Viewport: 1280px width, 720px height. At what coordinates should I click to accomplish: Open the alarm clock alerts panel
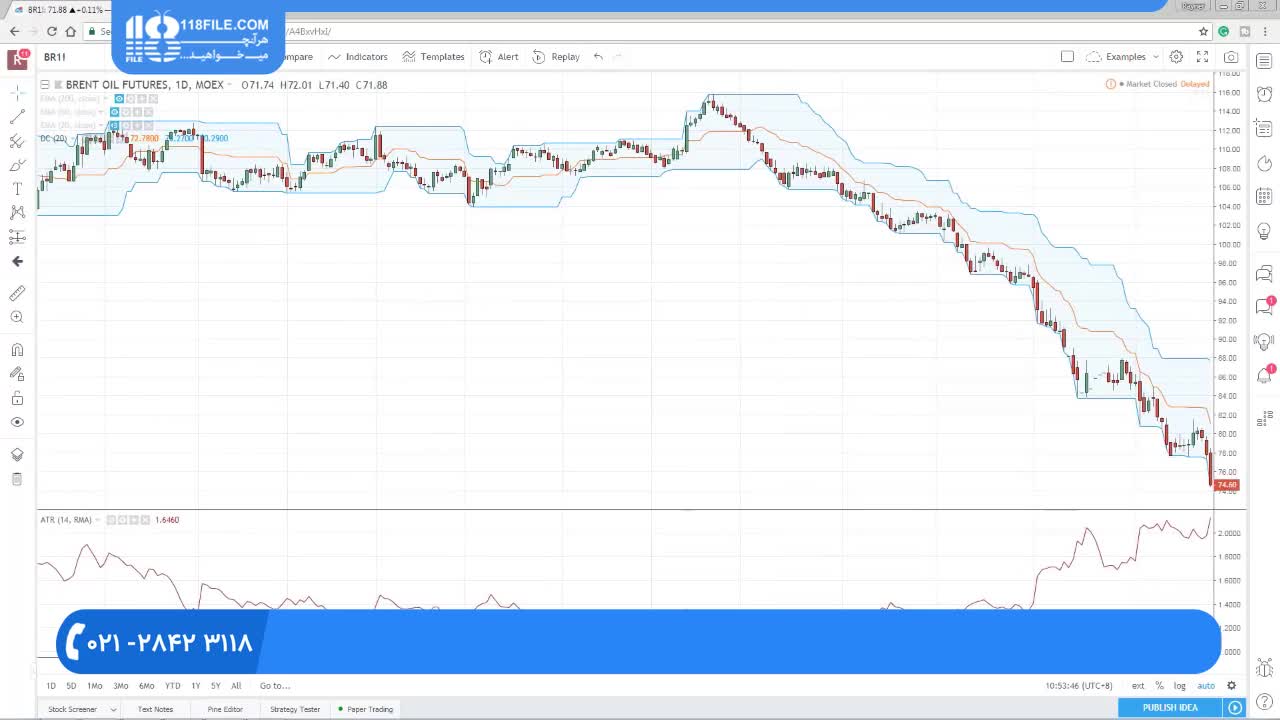click(x=1264, y=94)
